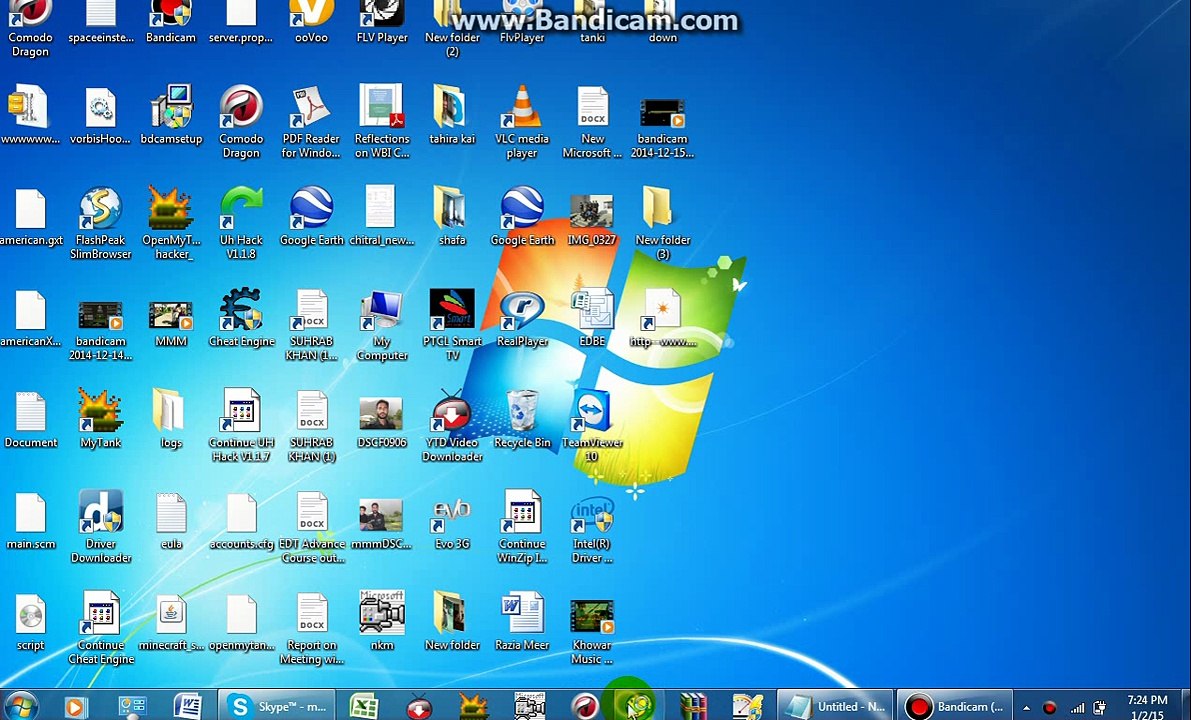
Task: Open the MyTank desktop shortcut
Action: (100, 419)
